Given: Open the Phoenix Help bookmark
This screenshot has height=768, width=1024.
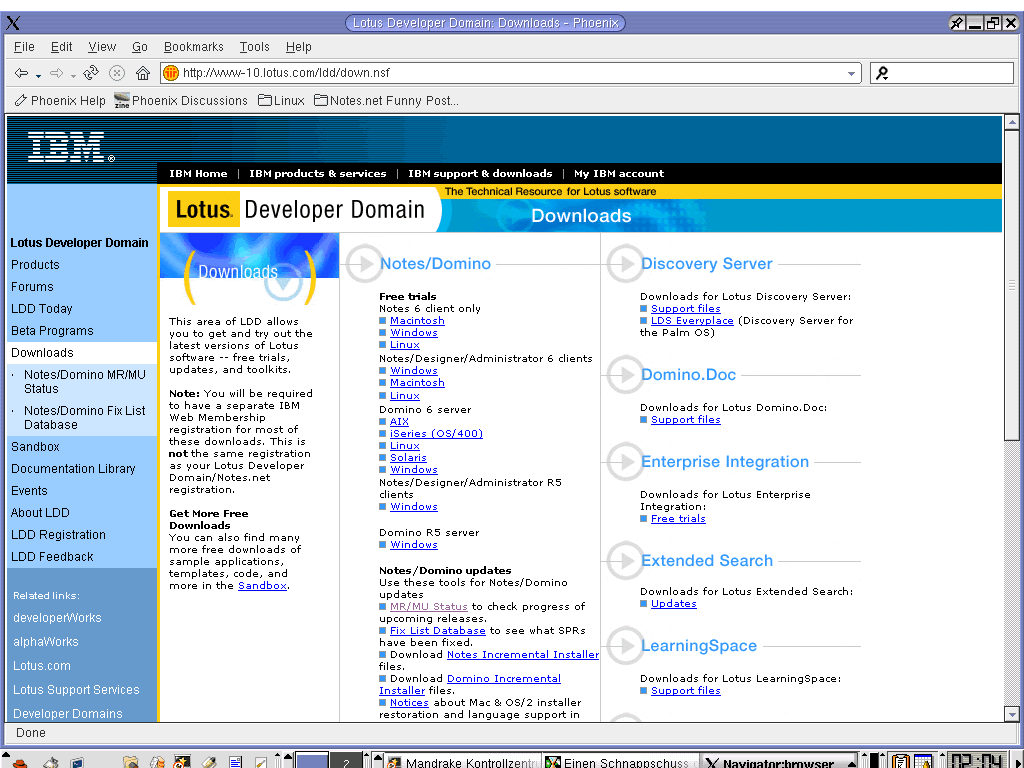Looking at the screenshot, I should (x=60, y=101).
